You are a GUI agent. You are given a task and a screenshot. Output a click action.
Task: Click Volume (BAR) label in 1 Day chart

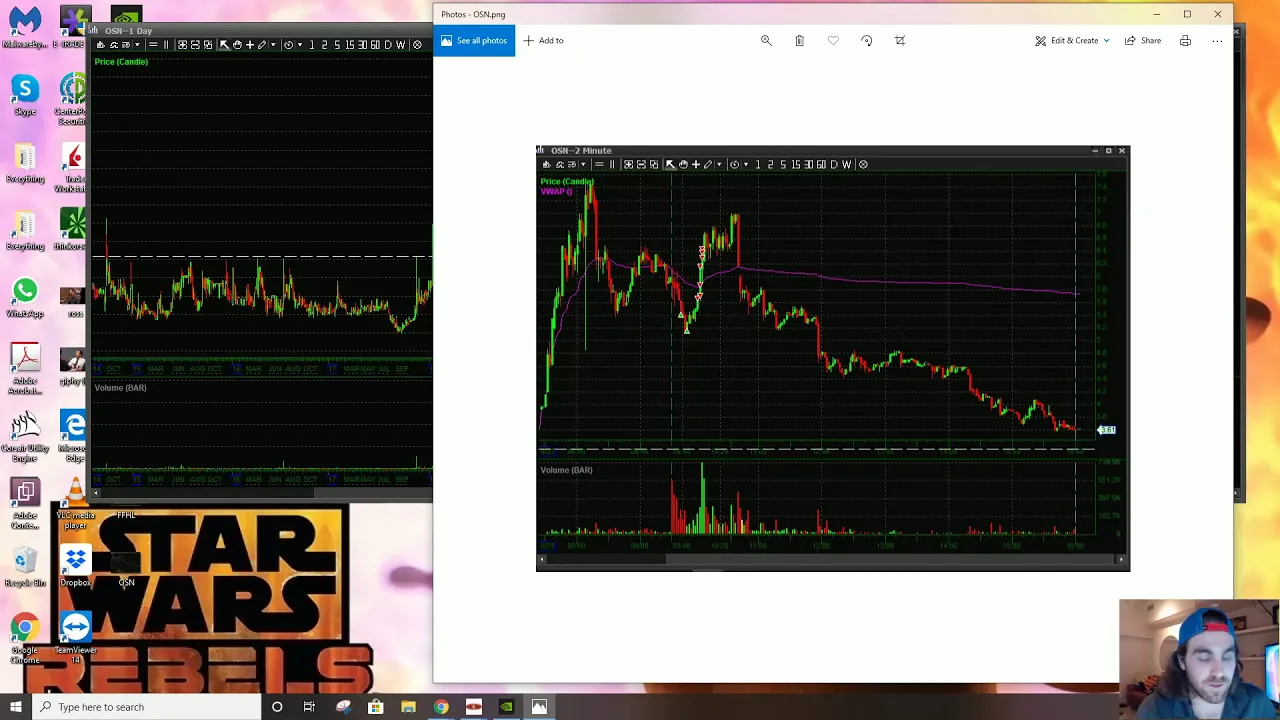120,388
